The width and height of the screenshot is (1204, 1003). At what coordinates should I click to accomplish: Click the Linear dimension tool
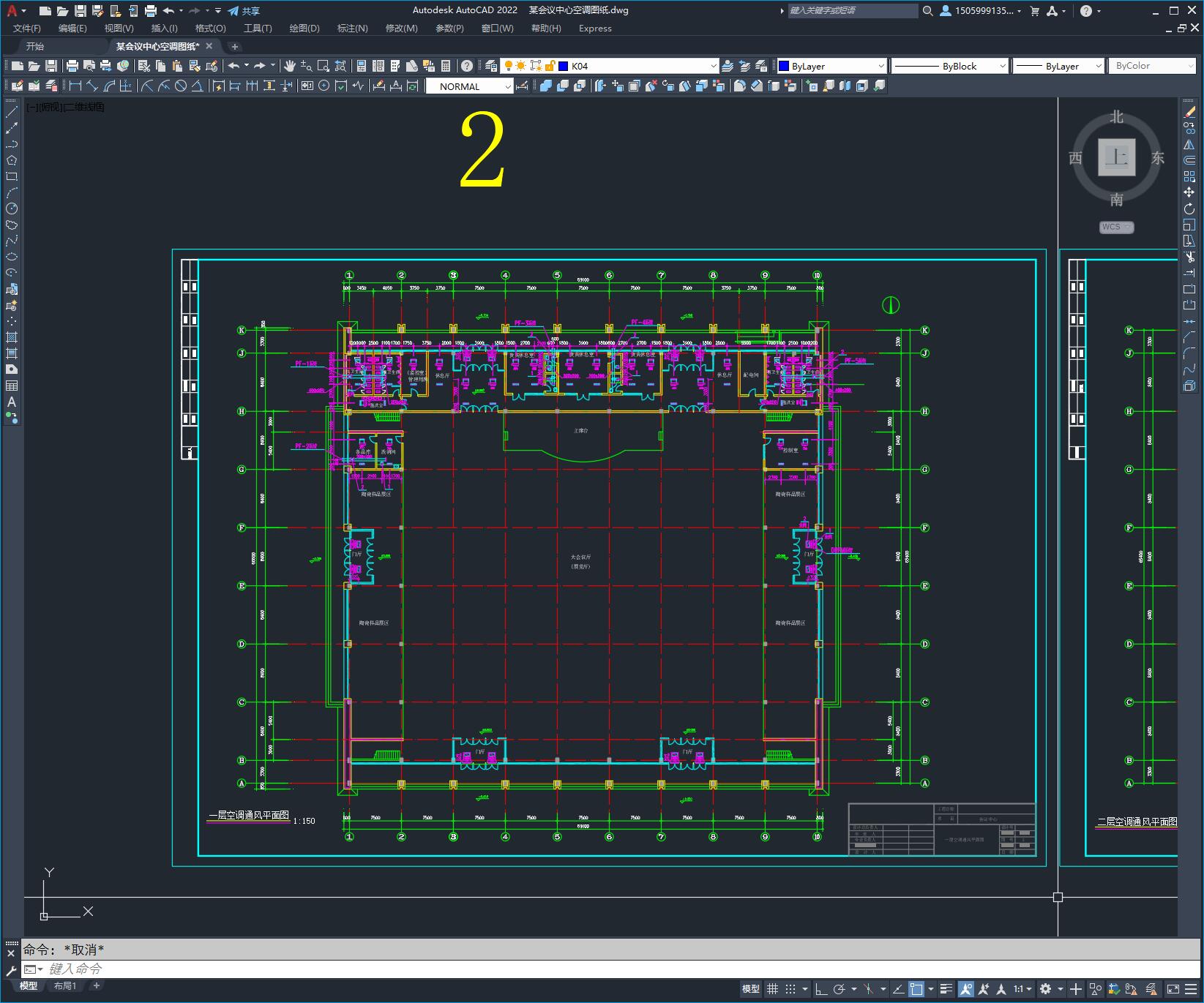[x=75, y=86]
